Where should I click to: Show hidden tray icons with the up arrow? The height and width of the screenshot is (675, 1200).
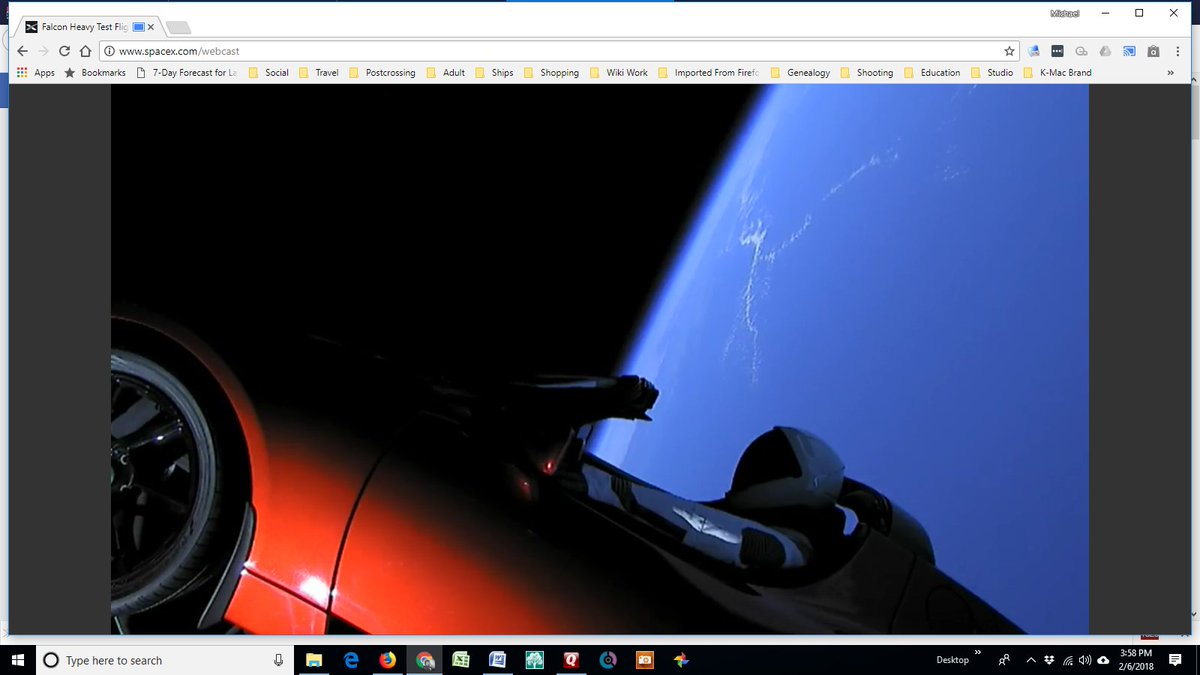[1030, 660]
